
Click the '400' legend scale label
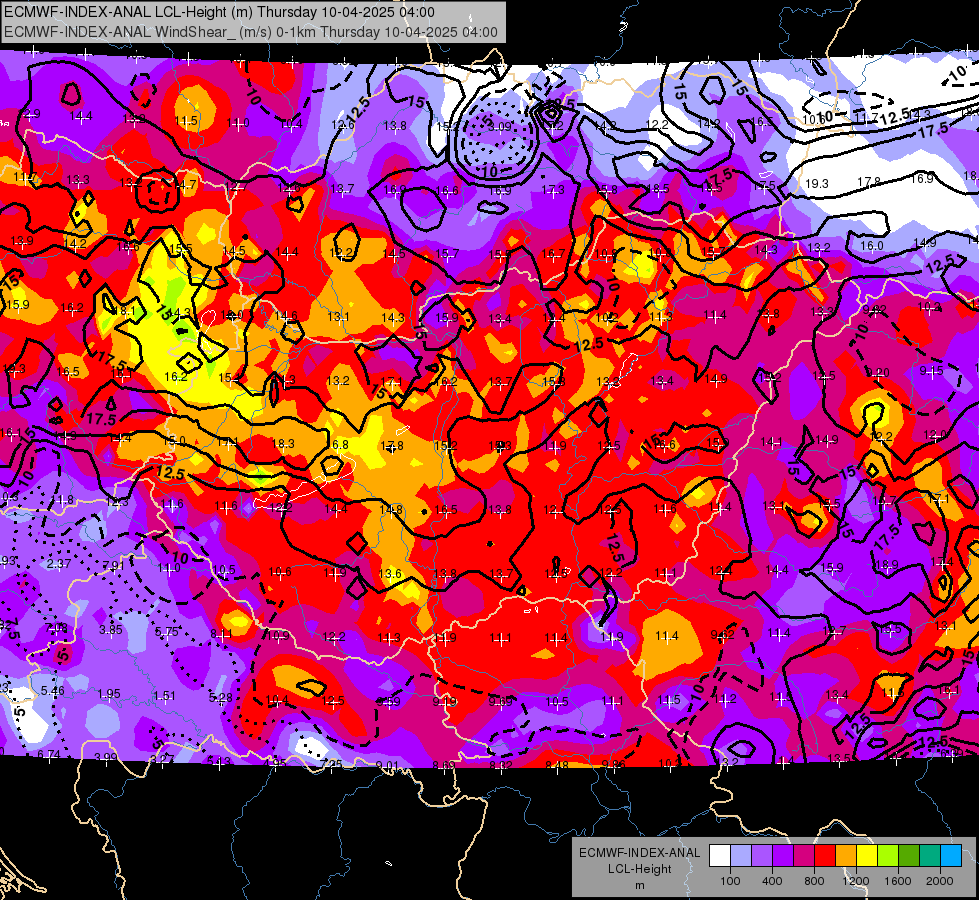pyautogui.click(x=772, y=881)
